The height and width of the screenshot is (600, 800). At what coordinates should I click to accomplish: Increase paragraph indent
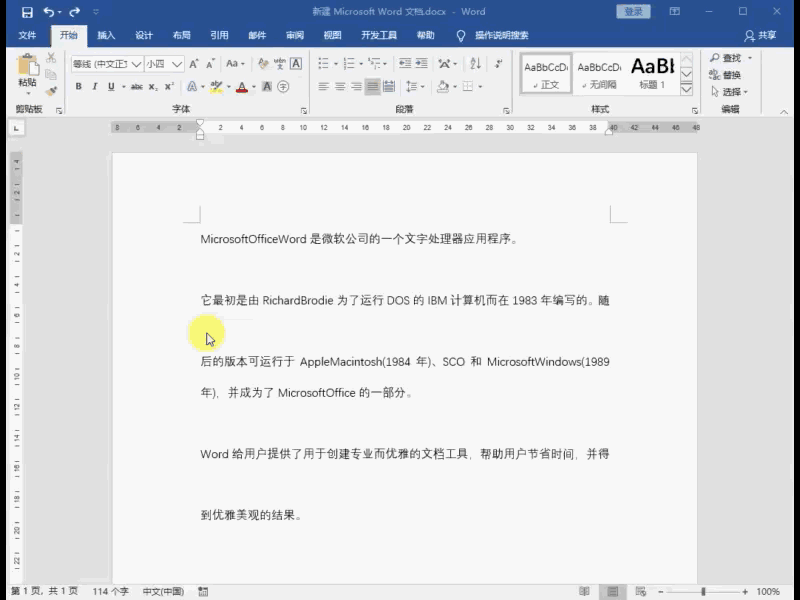pyautogui.click(x=421, y=64)
